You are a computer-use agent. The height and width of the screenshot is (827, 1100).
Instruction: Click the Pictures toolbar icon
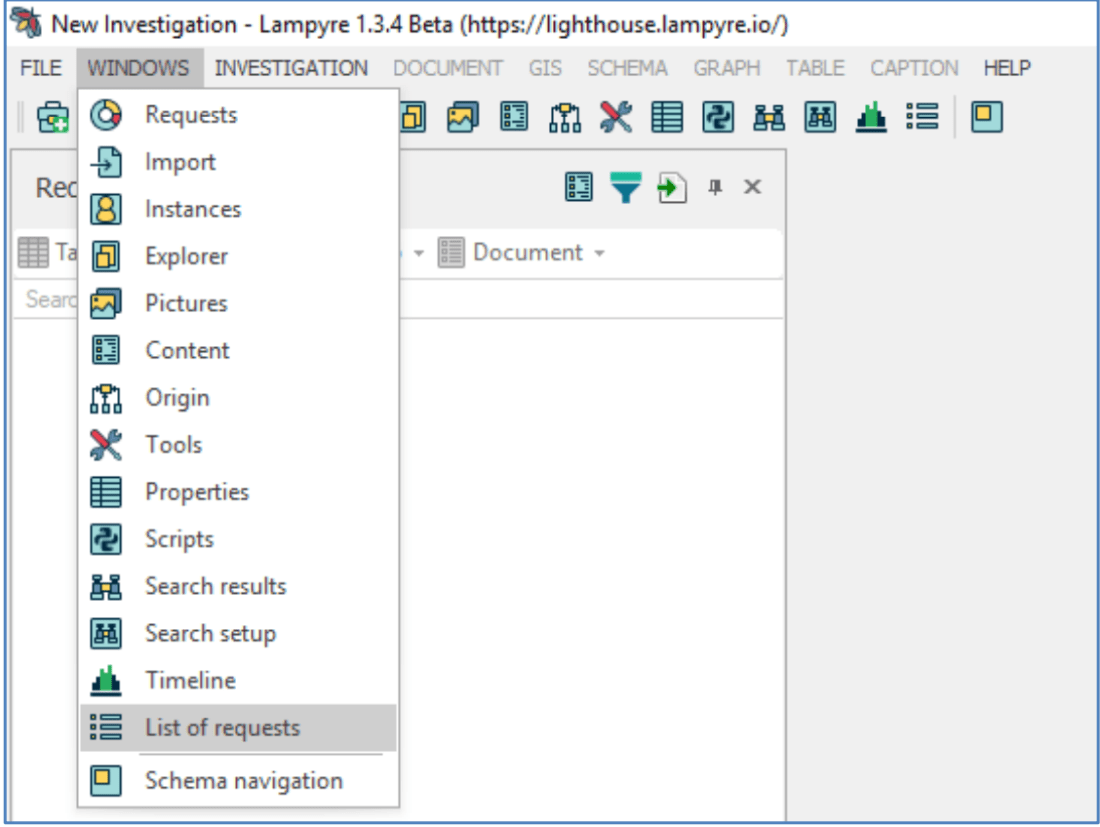[x=462, y=117]
